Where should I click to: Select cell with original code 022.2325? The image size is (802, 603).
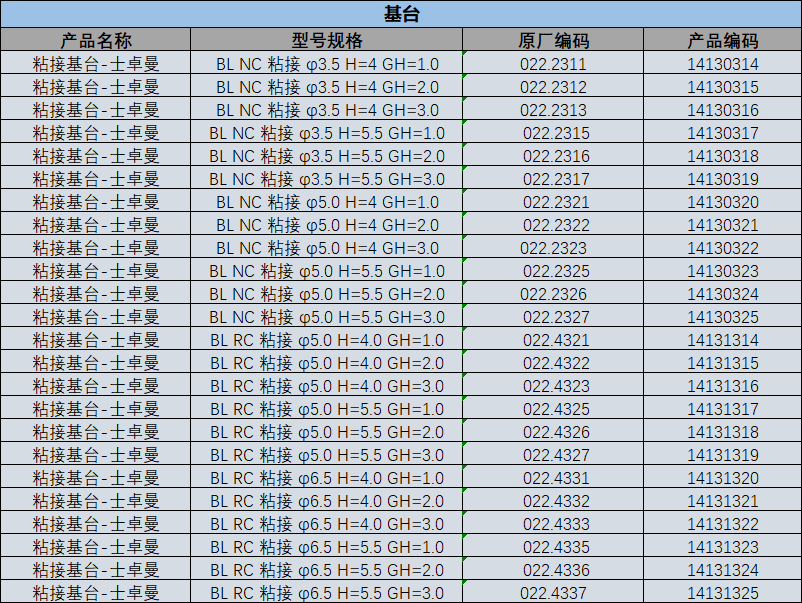pyautogui.click(x=553, y=270)
